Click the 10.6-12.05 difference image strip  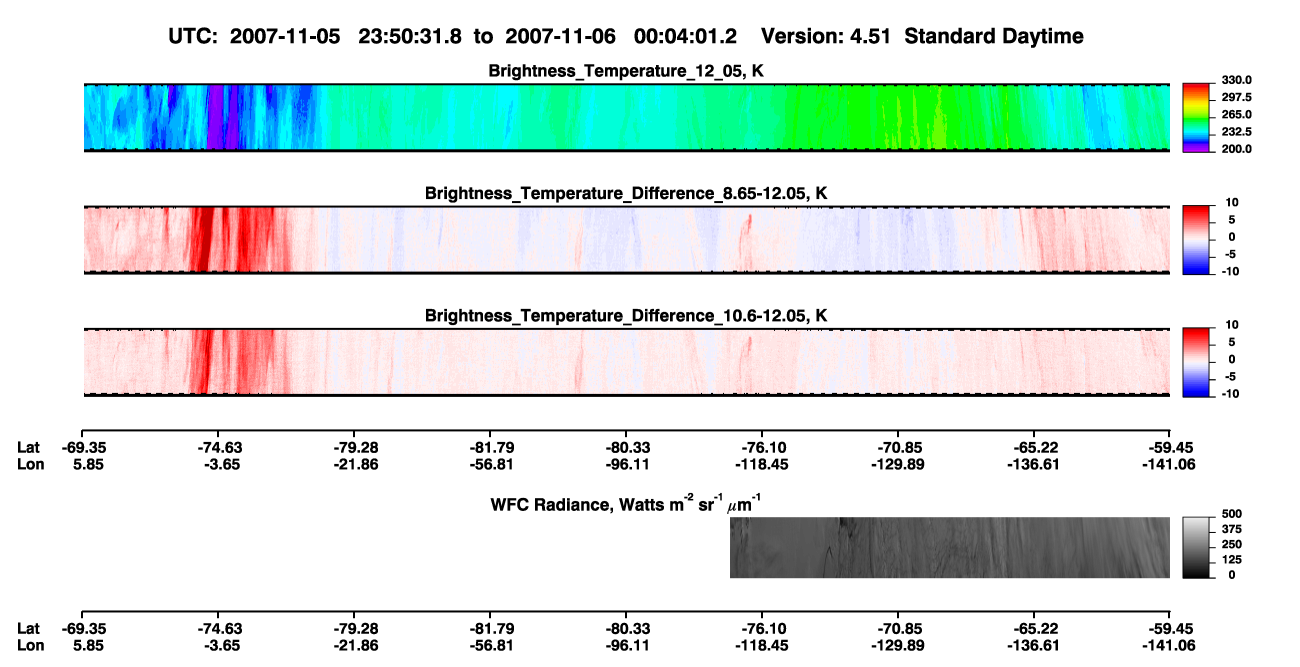coord(626,362)
